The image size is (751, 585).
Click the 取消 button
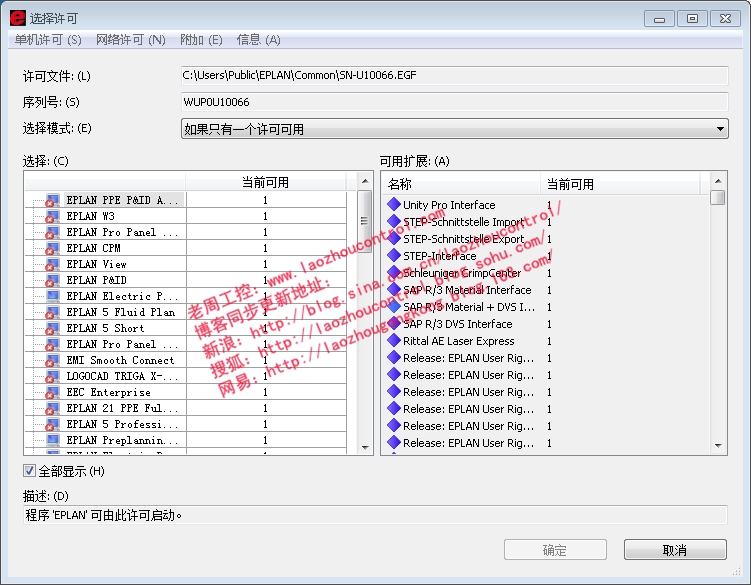[675, 550]
